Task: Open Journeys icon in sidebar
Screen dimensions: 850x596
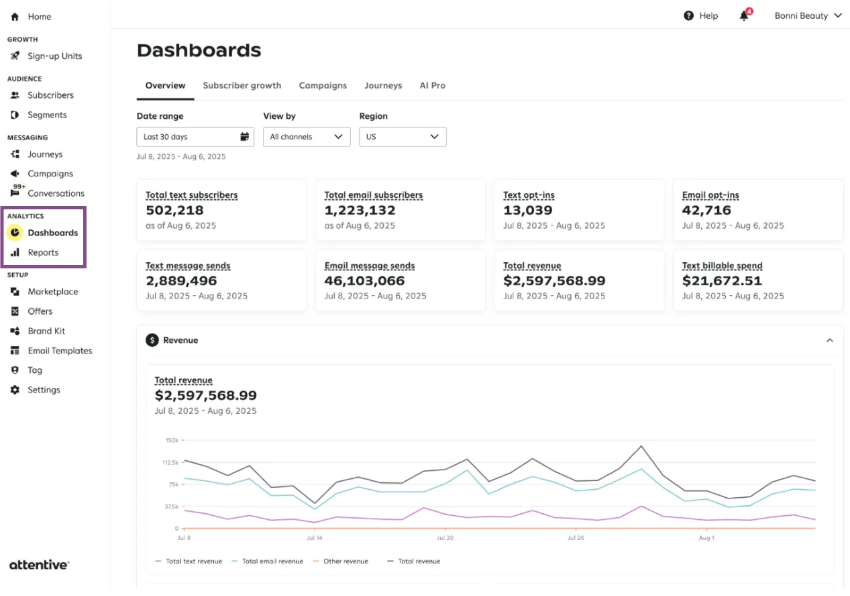Action: click(15, 154)
